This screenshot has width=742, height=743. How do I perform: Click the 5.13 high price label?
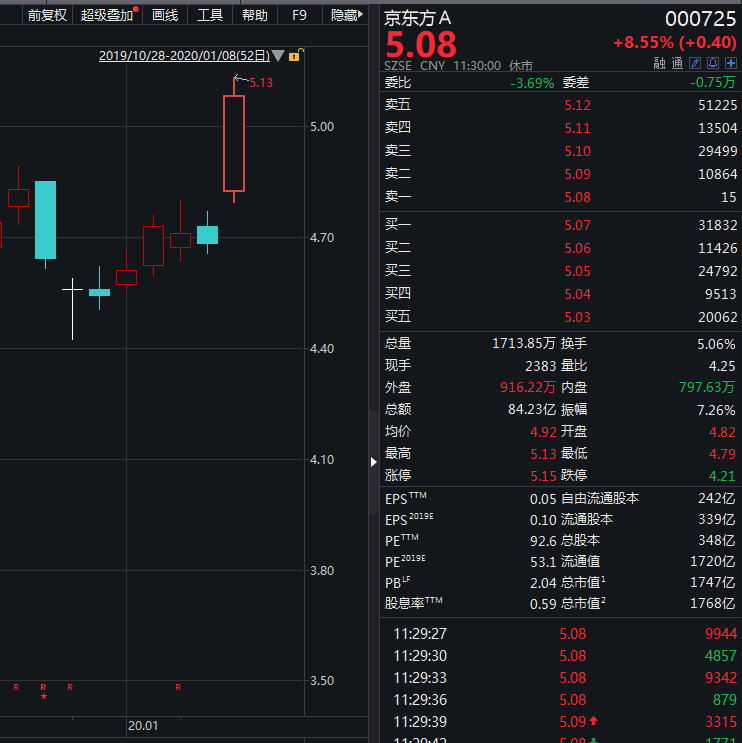(261, 82)
